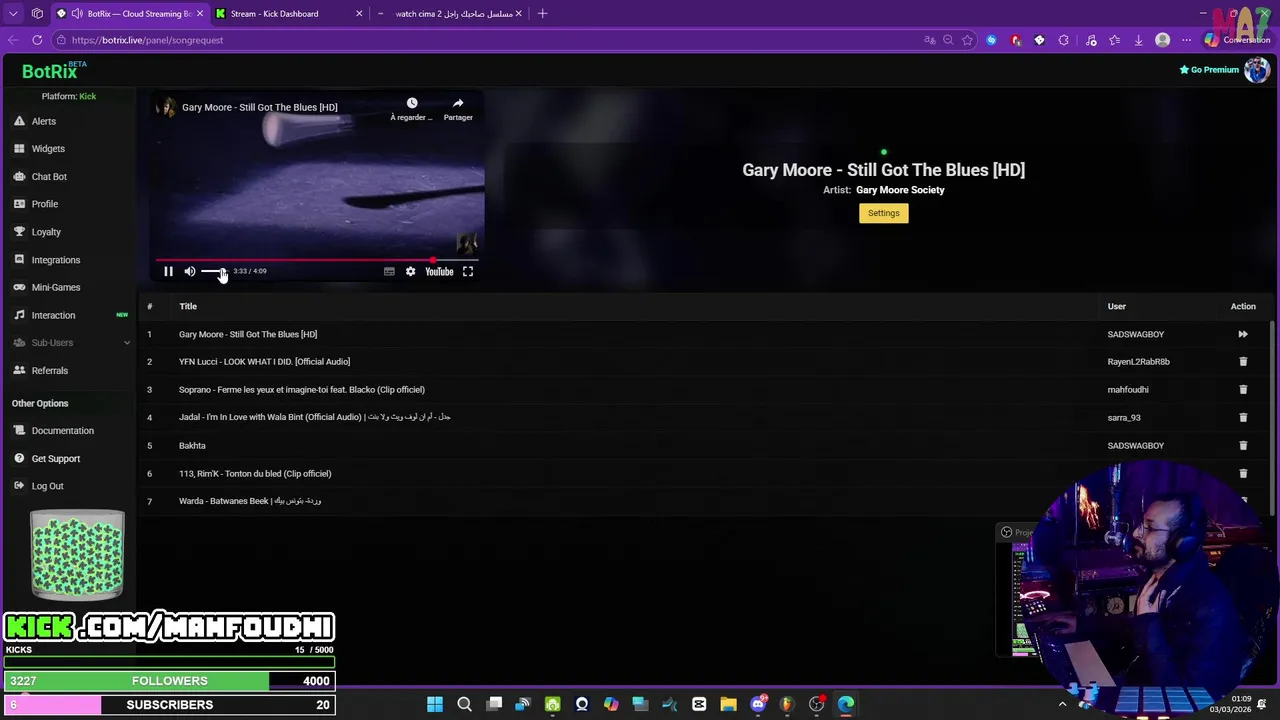Seek on the red video progress bar
The image size is (1280, 720).
[x=317, y=259]
